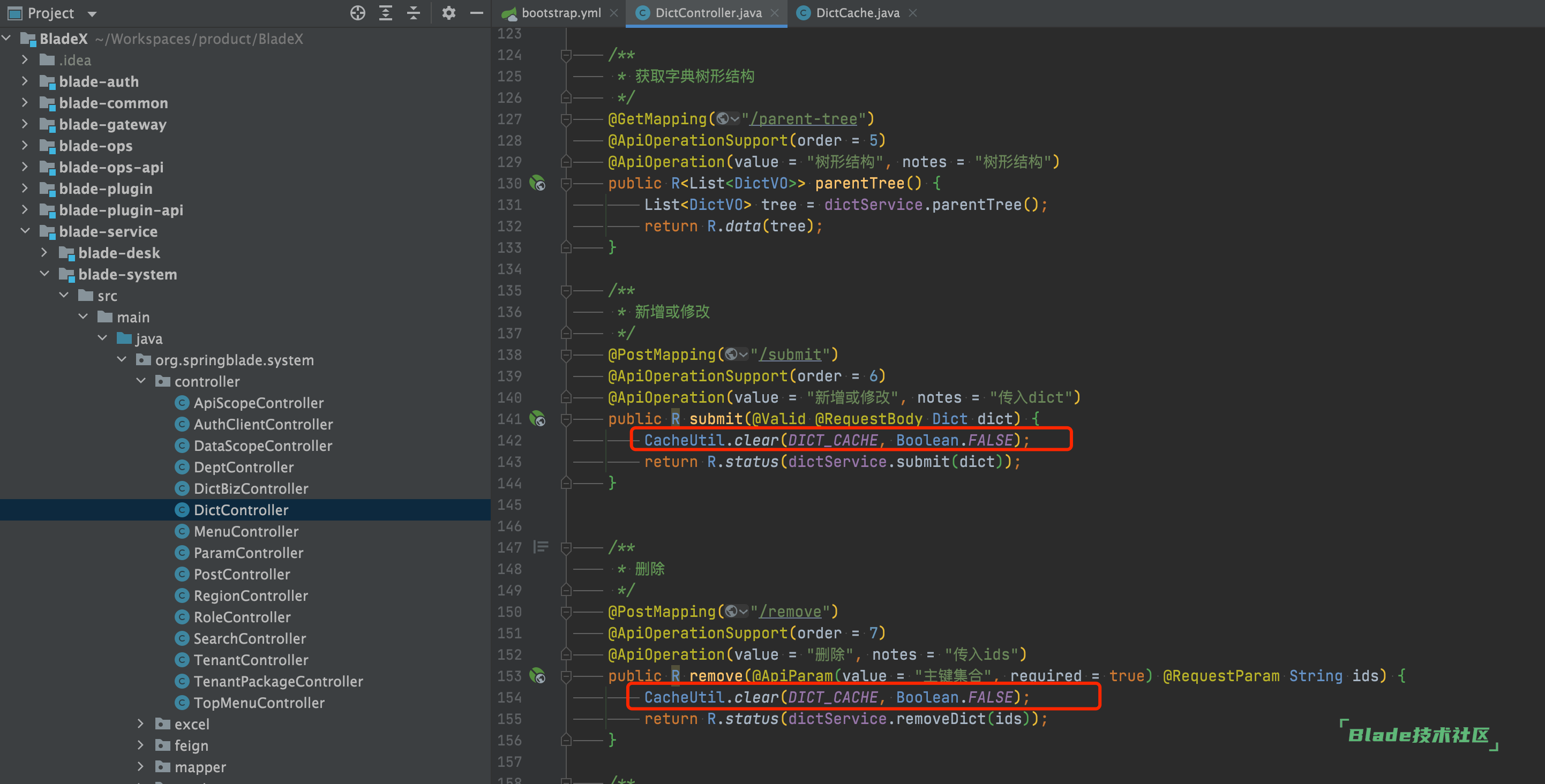
Task: Select blade-ops-api module
Action: pyautogui.click(x=111, y=167)
